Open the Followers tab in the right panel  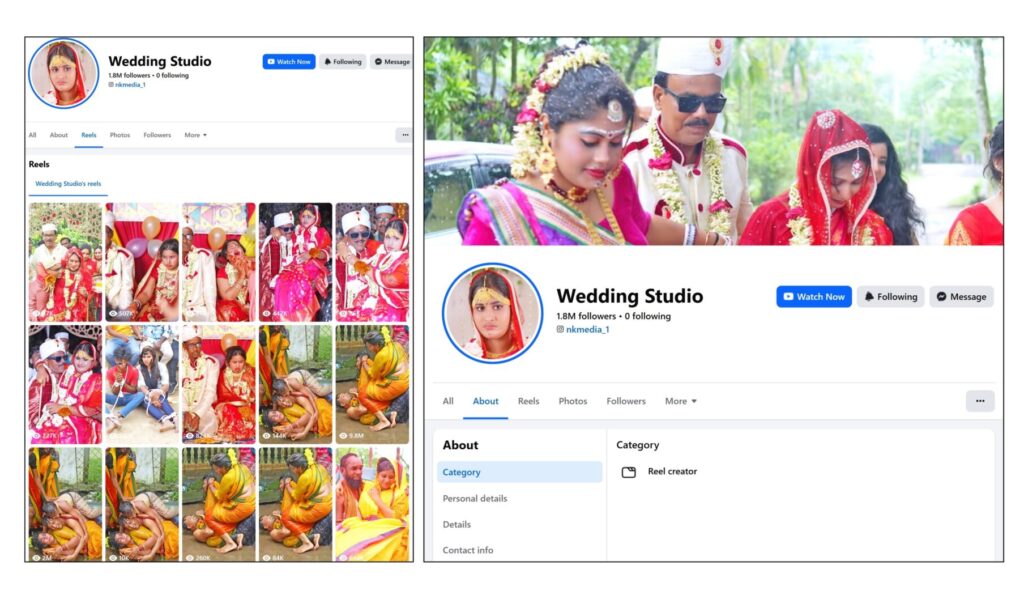[x=626, y=401]
